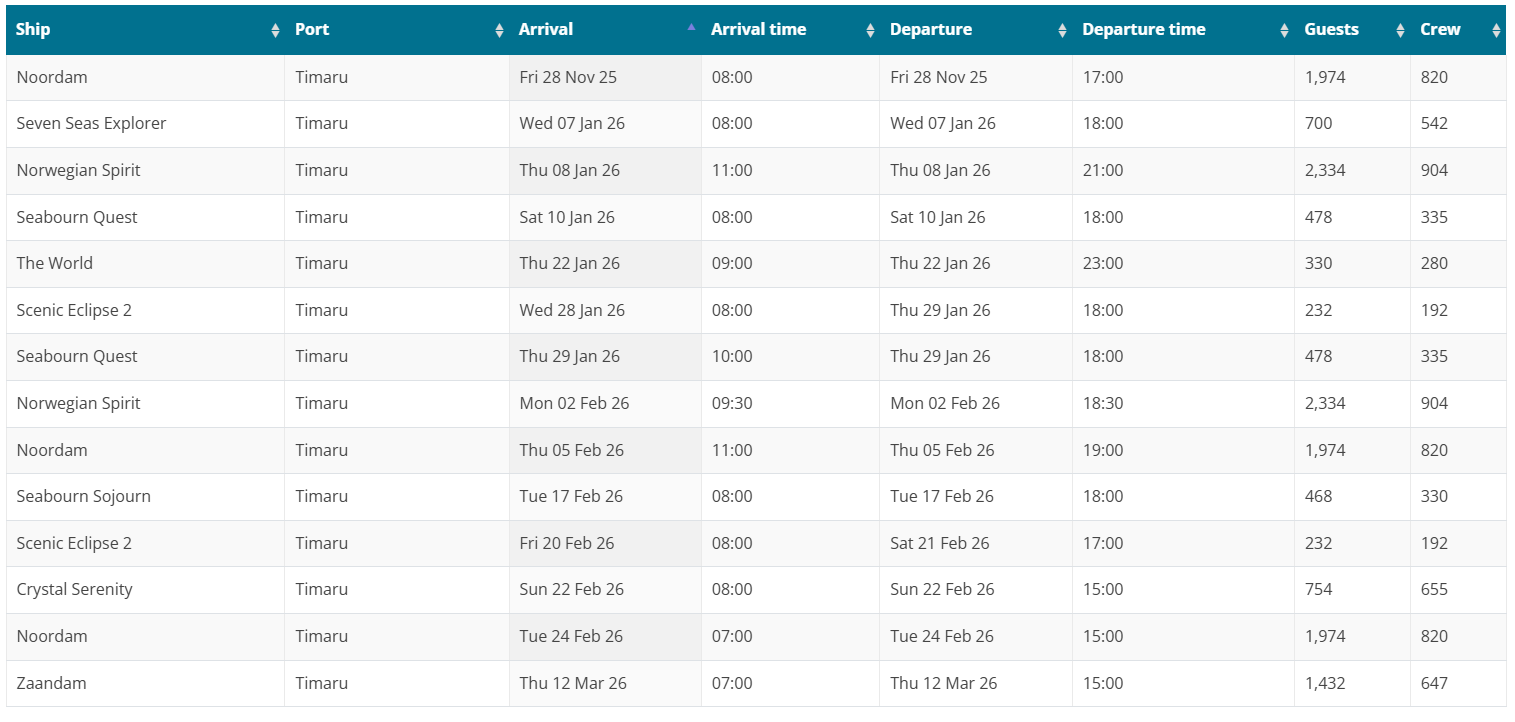Select the Crystal Serenity row name
The height and width of the screenshot is (722, 1515).
[x=74, y=590]
